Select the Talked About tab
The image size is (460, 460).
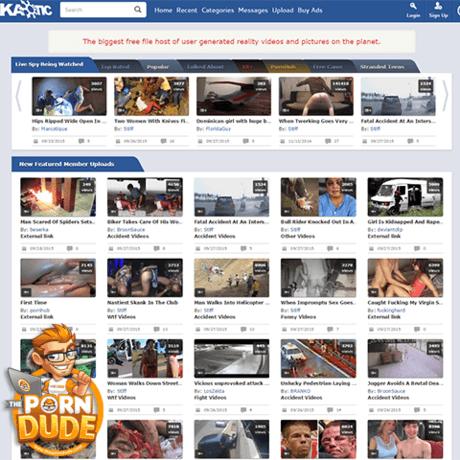[205, 67]
